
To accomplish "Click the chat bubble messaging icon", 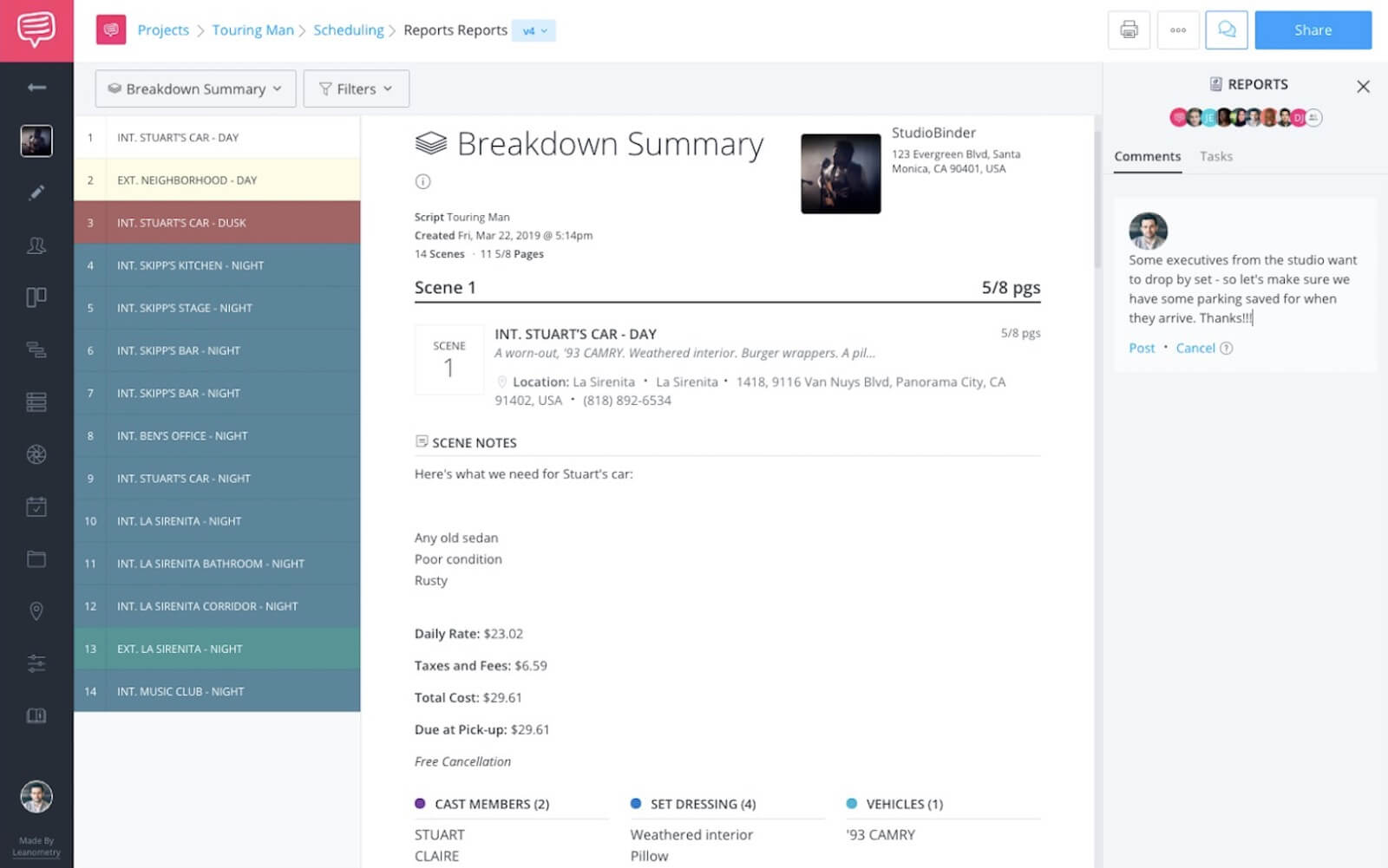I will 1227,29.
